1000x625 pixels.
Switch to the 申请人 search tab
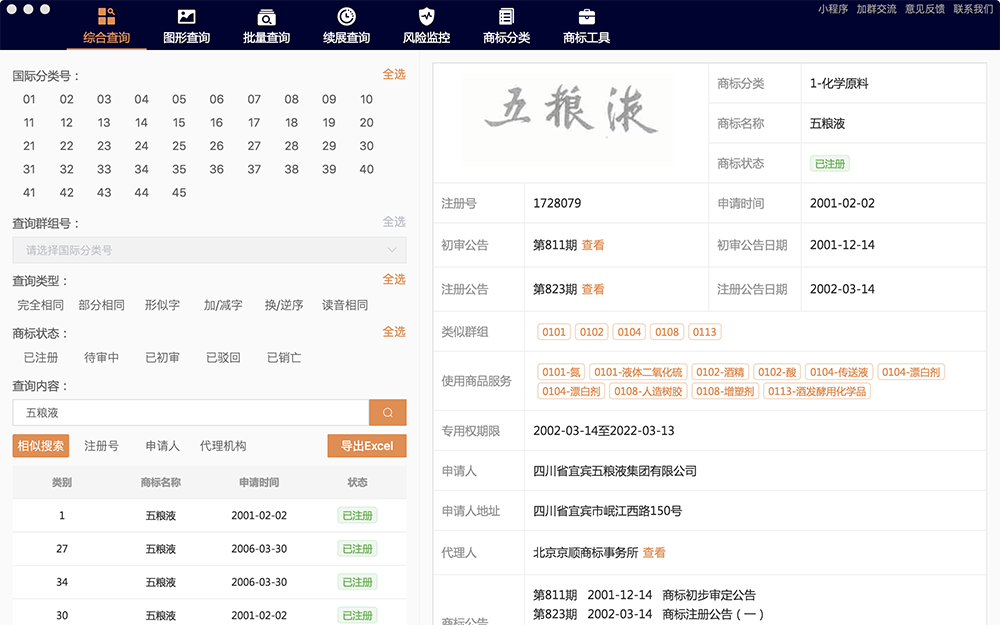point(162,446)
